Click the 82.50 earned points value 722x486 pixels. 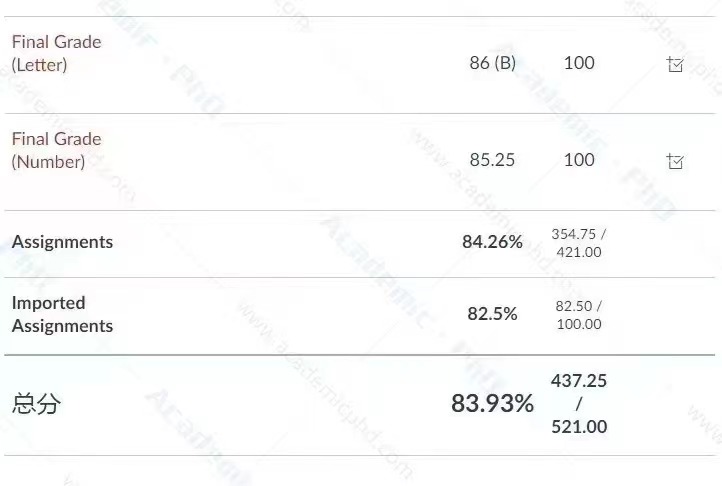click(x=573, y=306)
